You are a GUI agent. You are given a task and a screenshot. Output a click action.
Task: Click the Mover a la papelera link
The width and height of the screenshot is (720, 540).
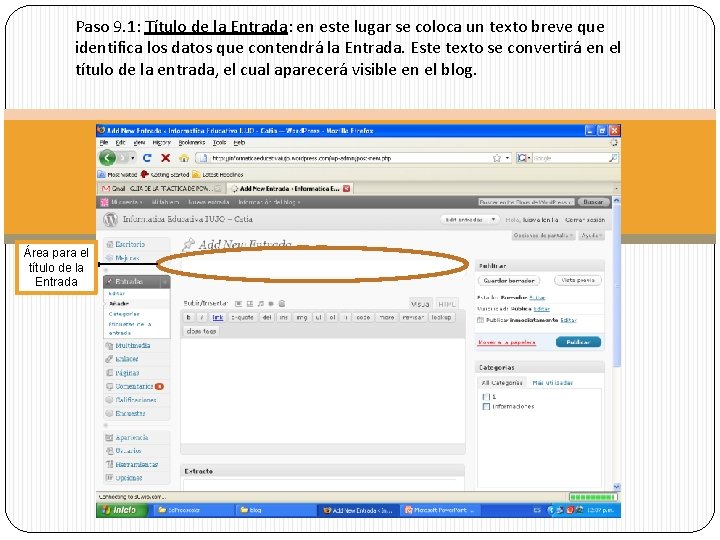(507, 343)
